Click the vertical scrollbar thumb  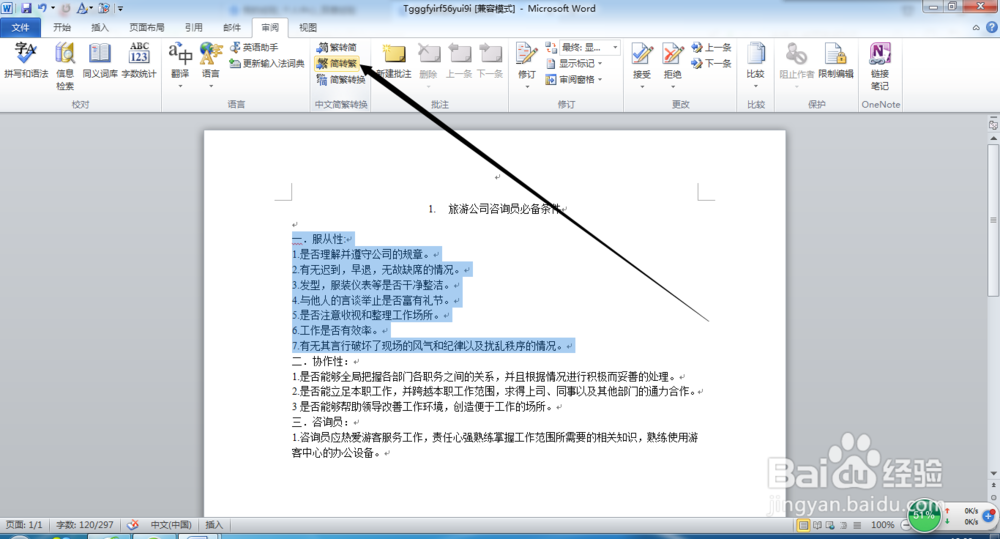[993, 219]
